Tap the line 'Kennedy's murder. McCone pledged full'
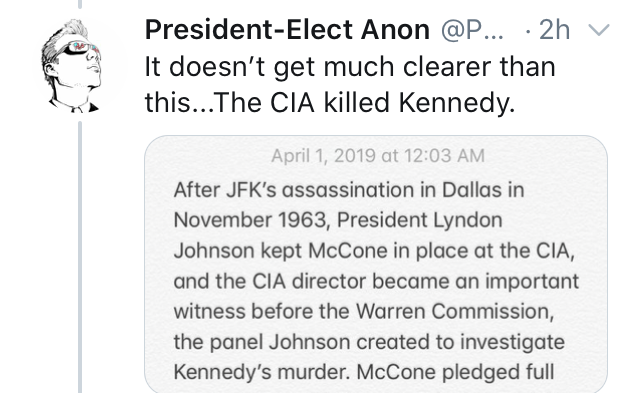 coord(364,372)
